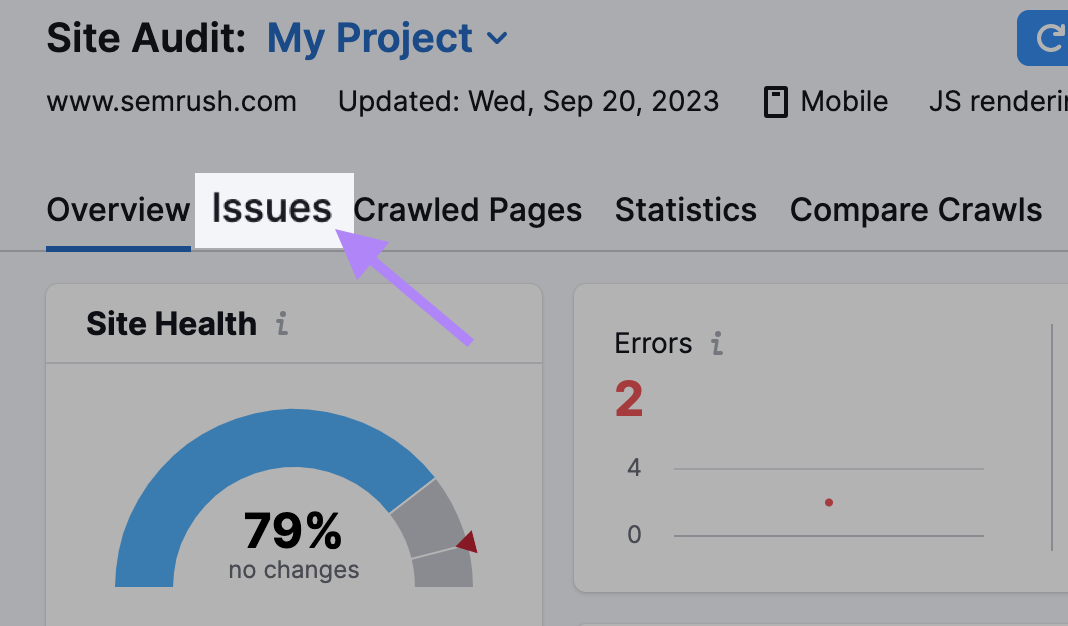
Task: Open the Compare Crawls tab
Action: point(916,210)
